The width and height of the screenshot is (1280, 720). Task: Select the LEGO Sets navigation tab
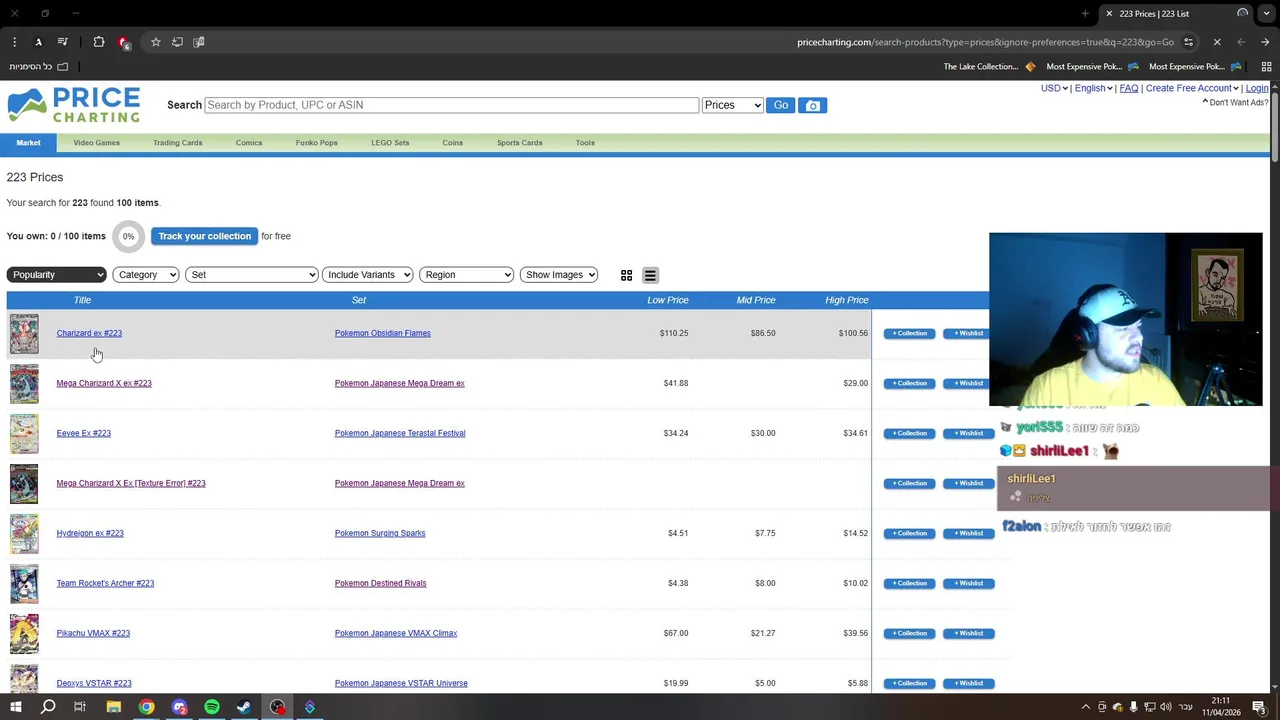point(390,143)
